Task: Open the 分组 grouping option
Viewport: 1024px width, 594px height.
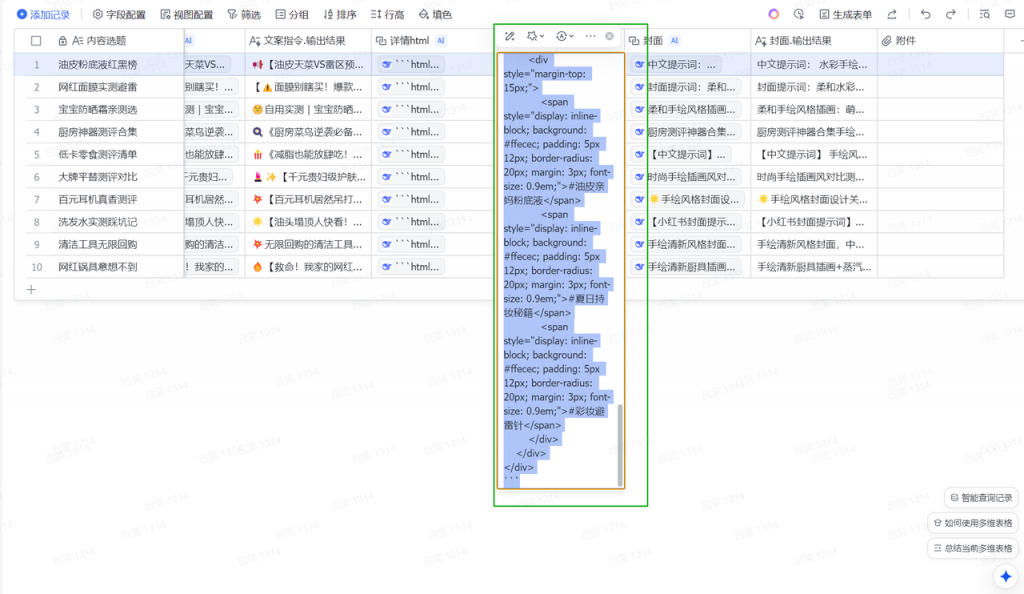Action: [x=292, y=14]
